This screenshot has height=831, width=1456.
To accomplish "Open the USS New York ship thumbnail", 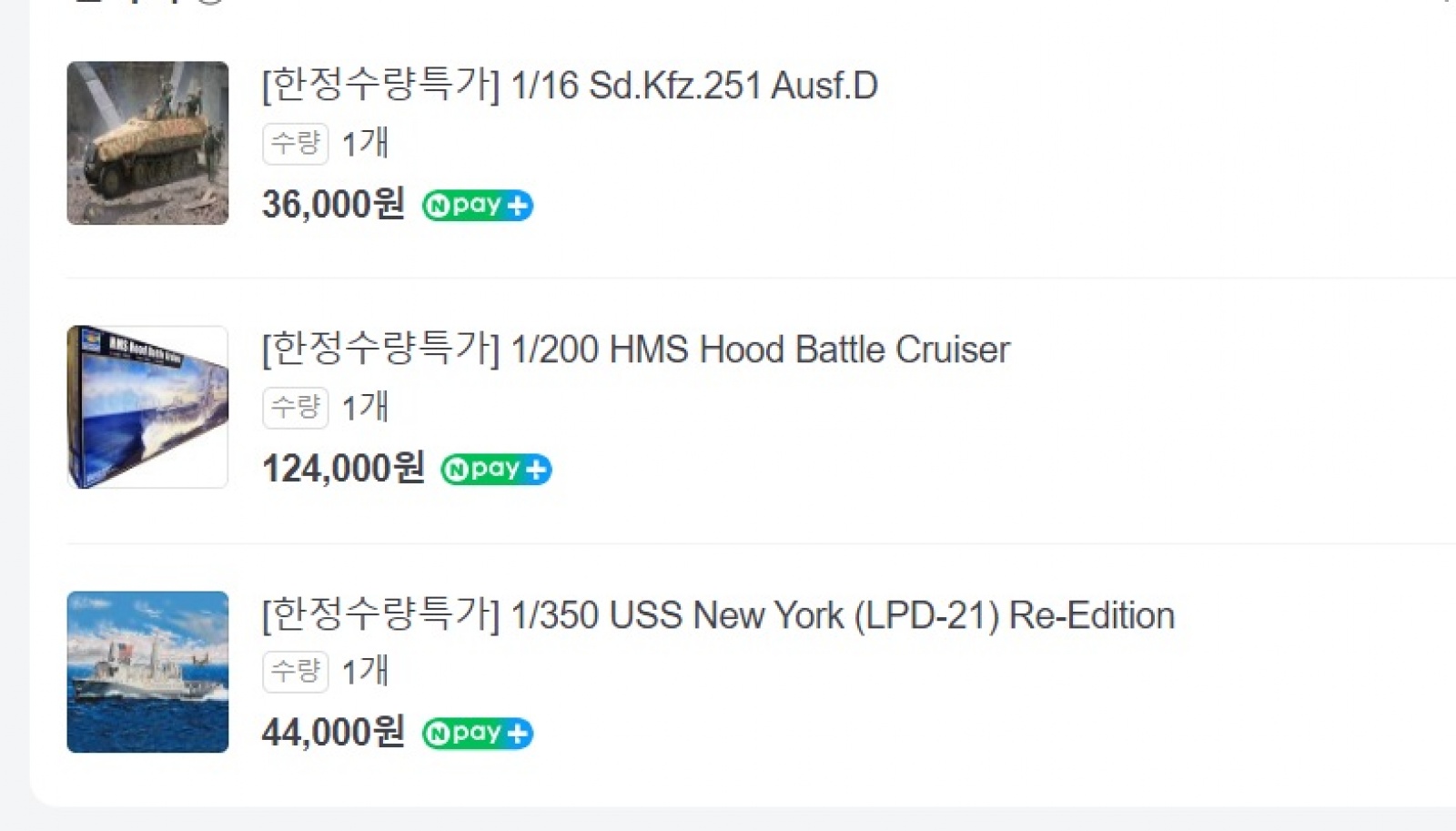I will coord(147,672).
